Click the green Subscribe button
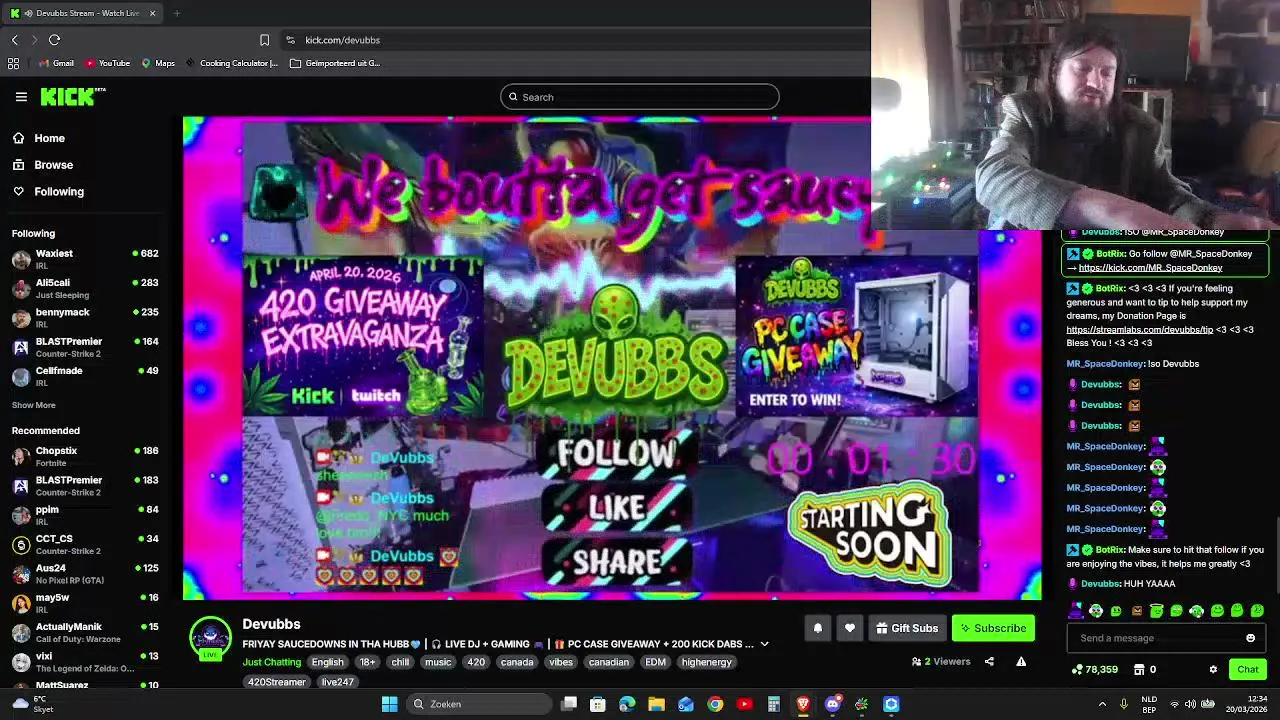 pos(993,628)
